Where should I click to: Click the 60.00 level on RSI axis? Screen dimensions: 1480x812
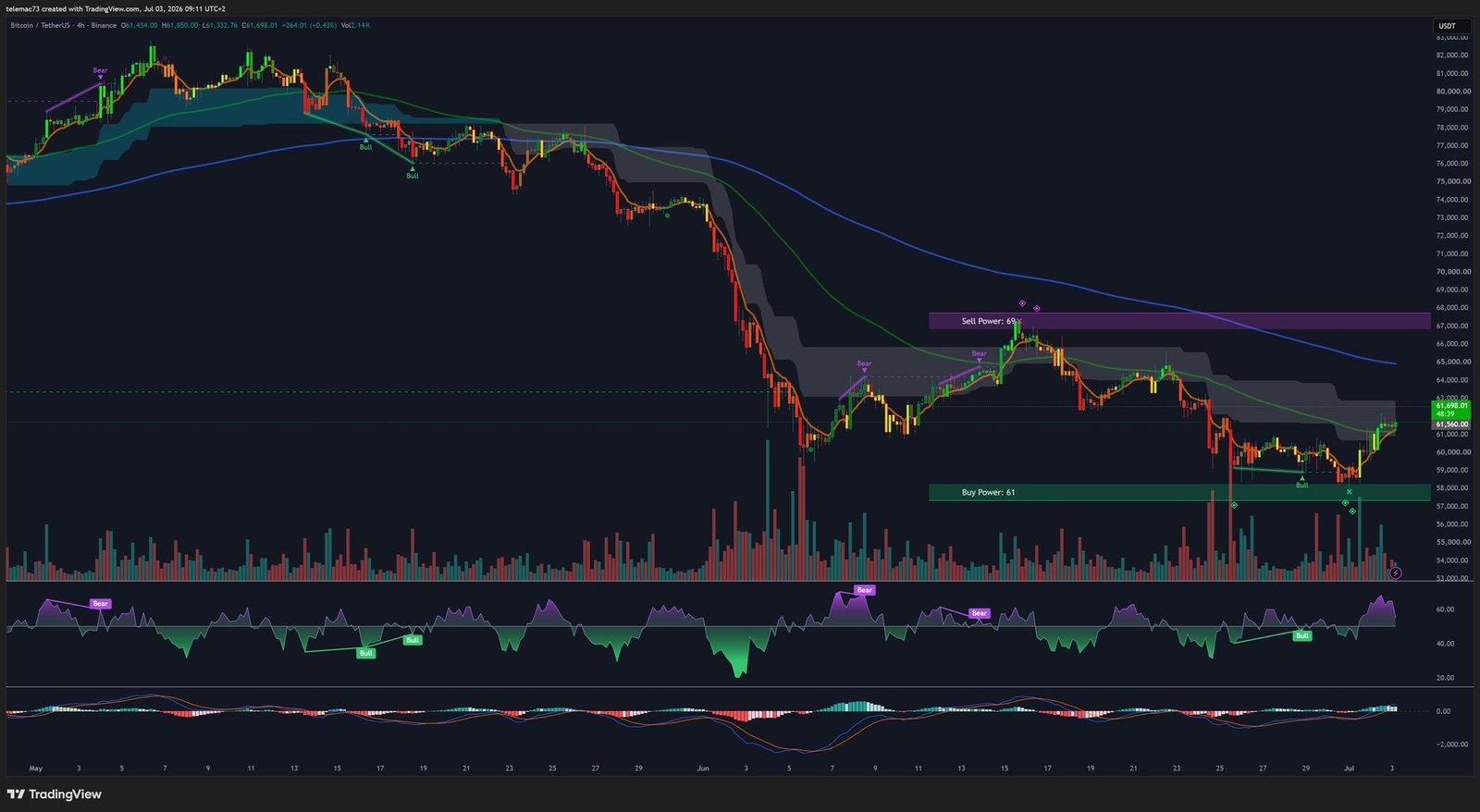[x=1445, y=609]
